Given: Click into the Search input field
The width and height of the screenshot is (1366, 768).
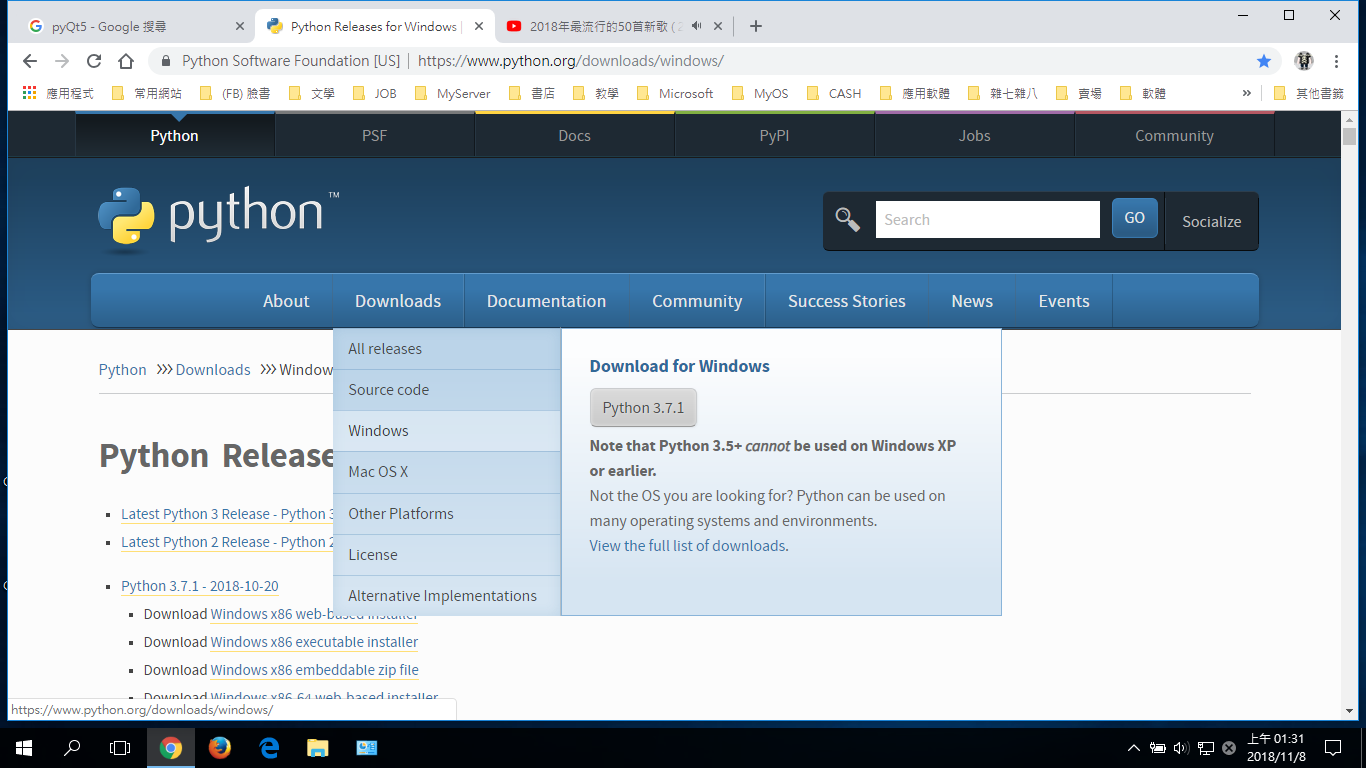Looking at the screenshot, I should click(x=987, y=220).
